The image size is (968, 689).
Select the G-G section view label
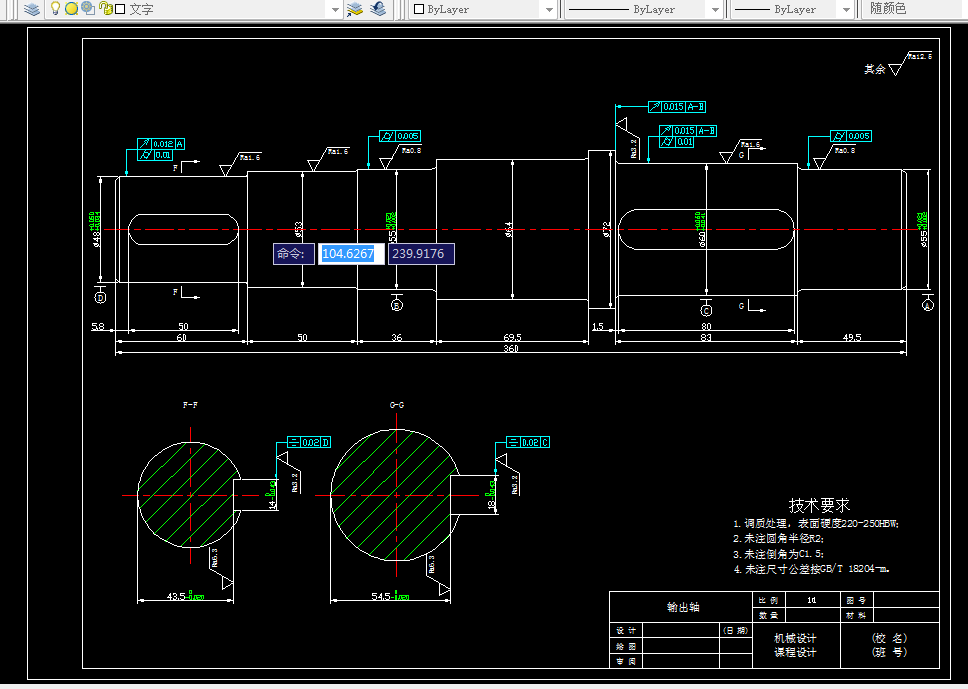click(x=397, y=405)
